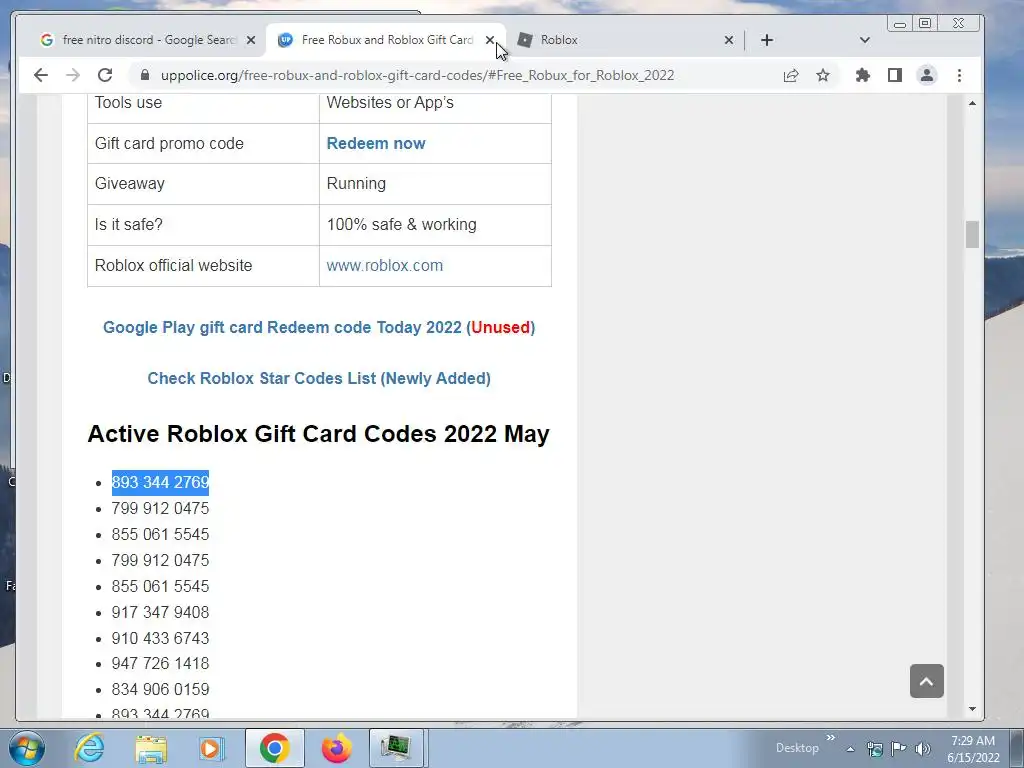1024x768 pixels.
Task: Open a new tab with the plus button
Action: tap(767, 40)
